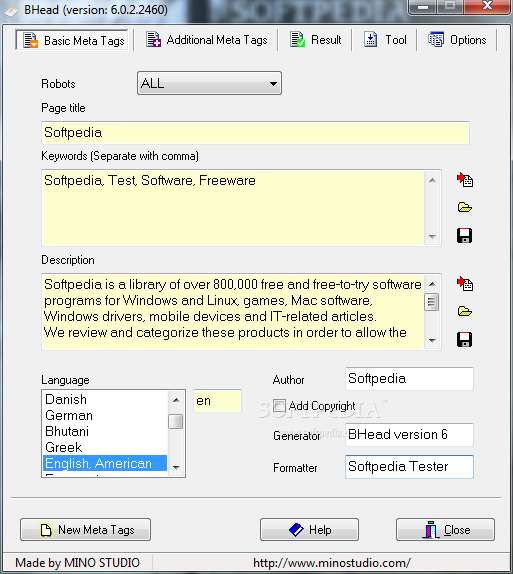The height and width of the screenshot is (574, 513).
Task: Click Keywords scroll down arrow
Action: [432, 236]
